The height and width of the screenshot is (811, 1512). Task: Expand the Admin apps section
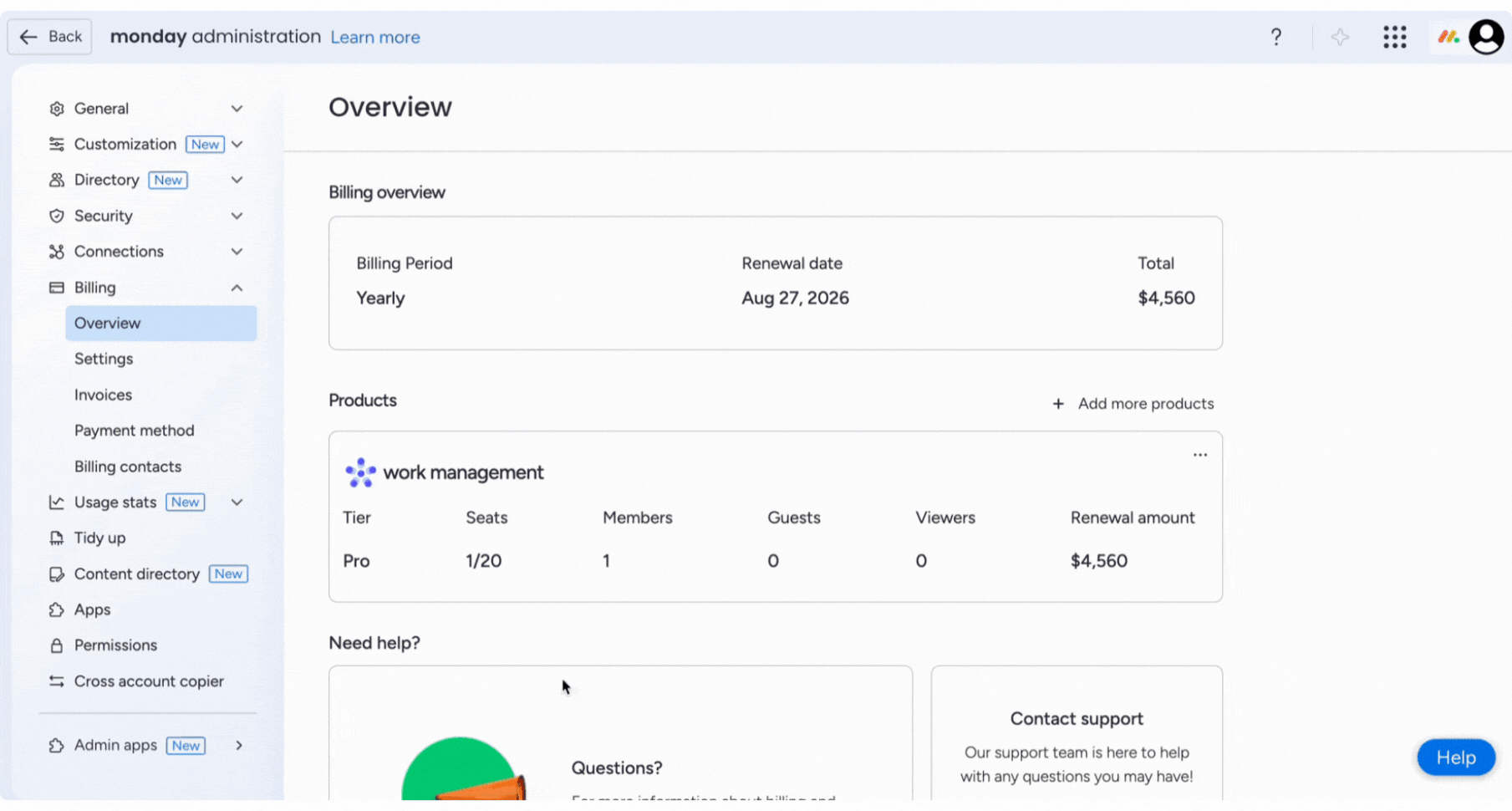[240, 745]
